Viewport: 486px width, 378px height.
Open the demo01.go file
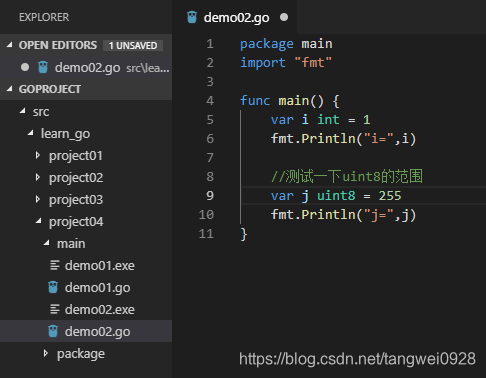coord(97,288)
